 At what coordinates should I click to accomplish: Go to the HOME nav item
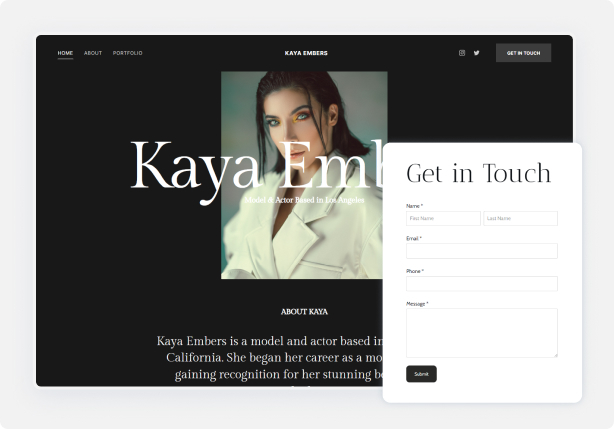[65, 53]
